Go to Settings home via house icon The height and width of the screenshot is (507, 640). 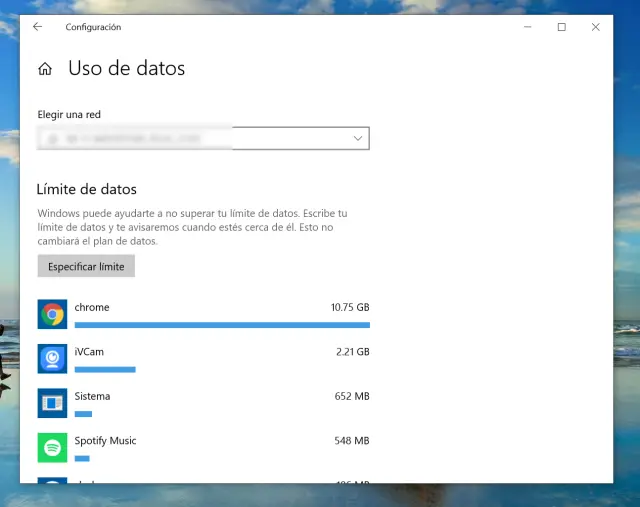point(44,69)
